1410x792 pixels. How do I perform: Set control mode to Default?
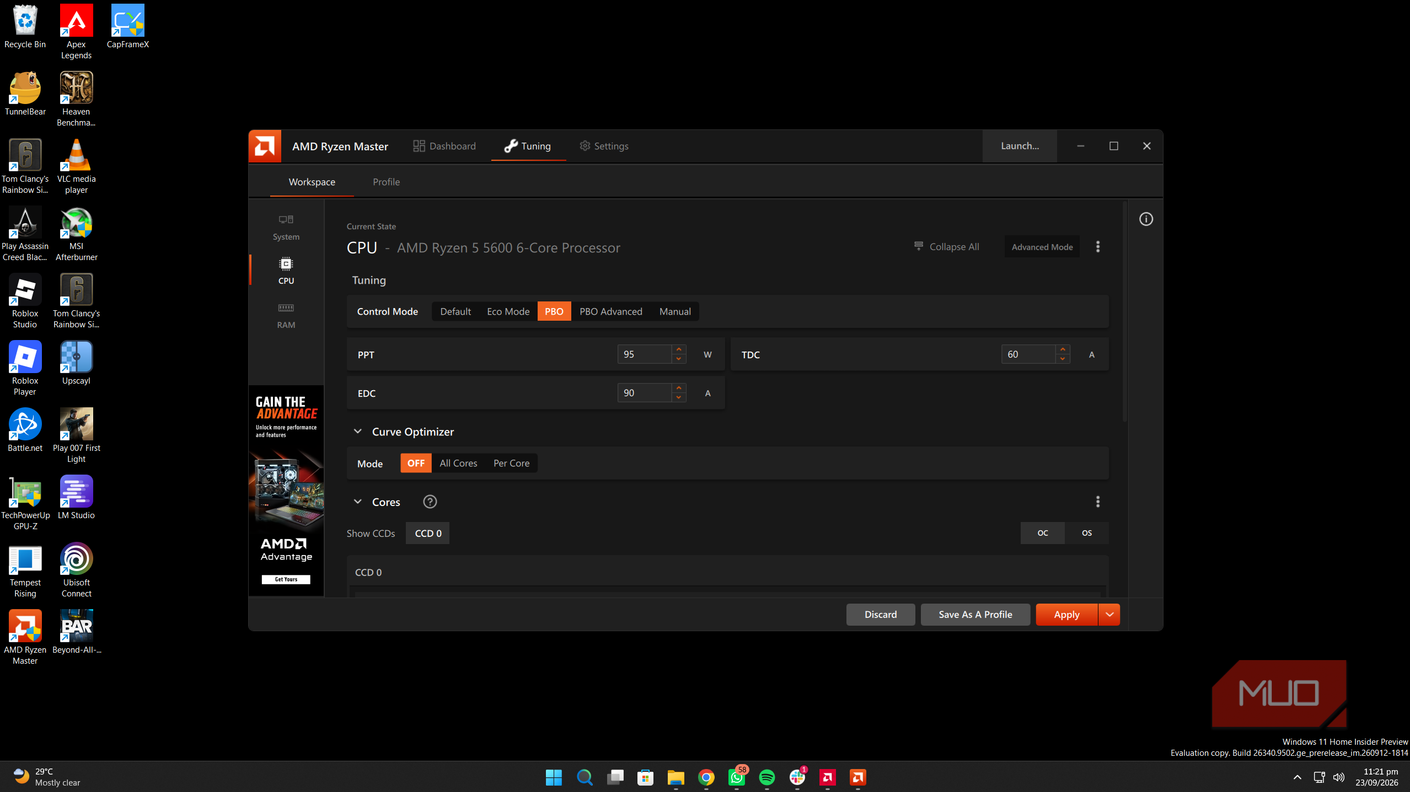point(455,312)
